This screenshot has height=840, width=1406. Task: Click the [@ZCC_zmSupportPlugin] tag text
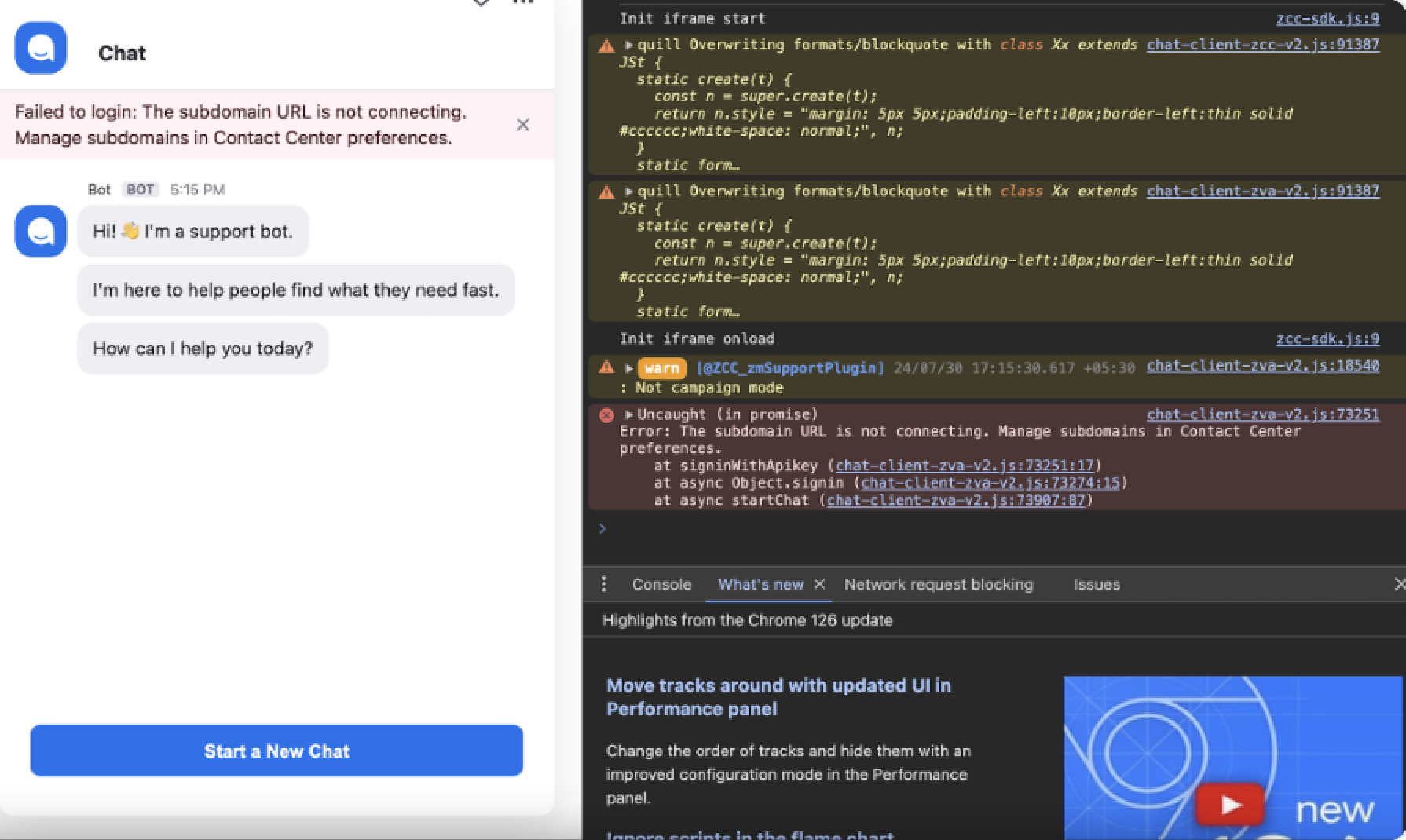click(x=790, y=367)
